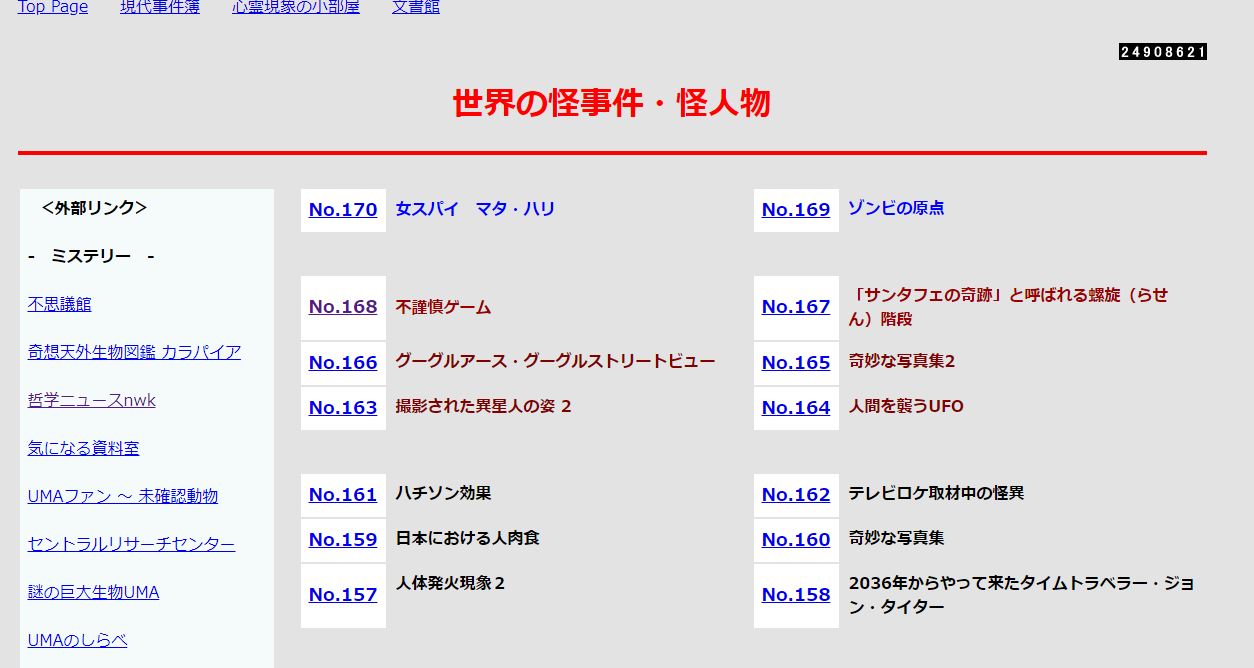Go to 現代事件簿 in the top navigation
Screen dimensions: 1254x668
click(160, 7)
